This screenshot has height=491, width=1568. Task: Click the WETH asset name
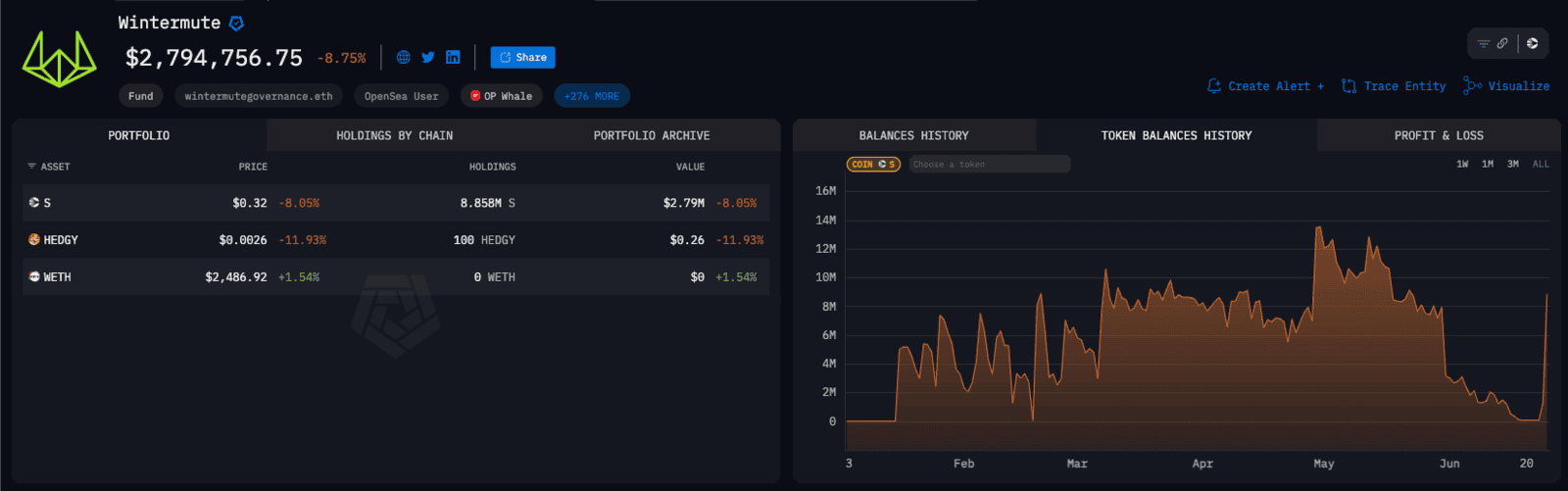[57, 277]
